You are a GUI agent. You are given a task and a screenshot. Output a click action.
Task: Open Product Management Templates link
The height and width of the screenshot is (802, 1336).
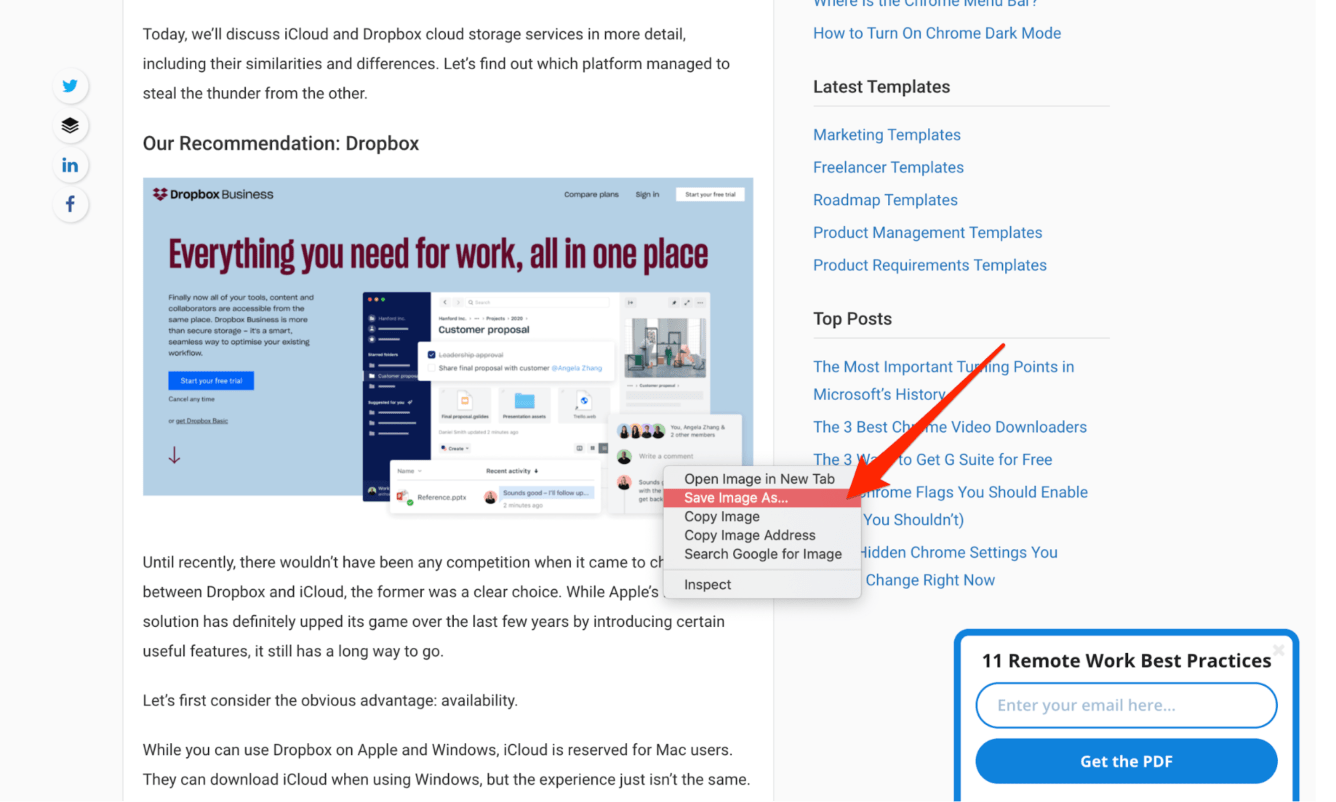point(927,232)
